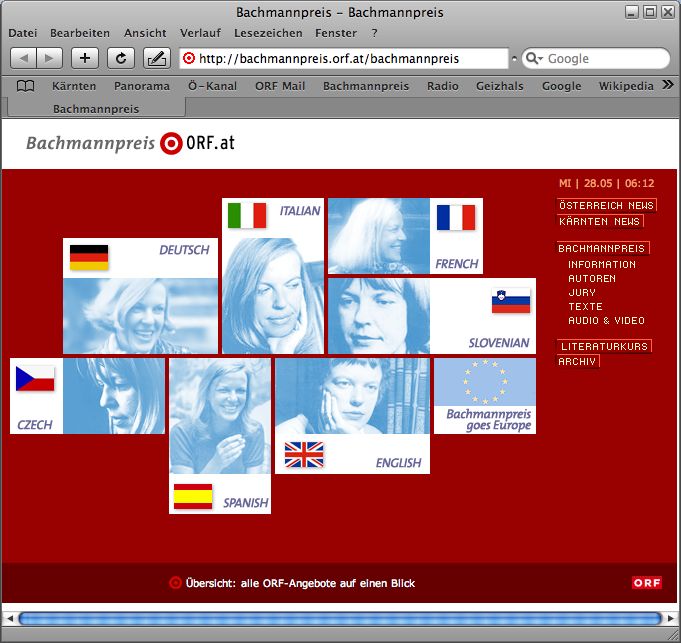Click the Google search field
The height and width of the screenshot is (643, 681).
pos(596,58)
